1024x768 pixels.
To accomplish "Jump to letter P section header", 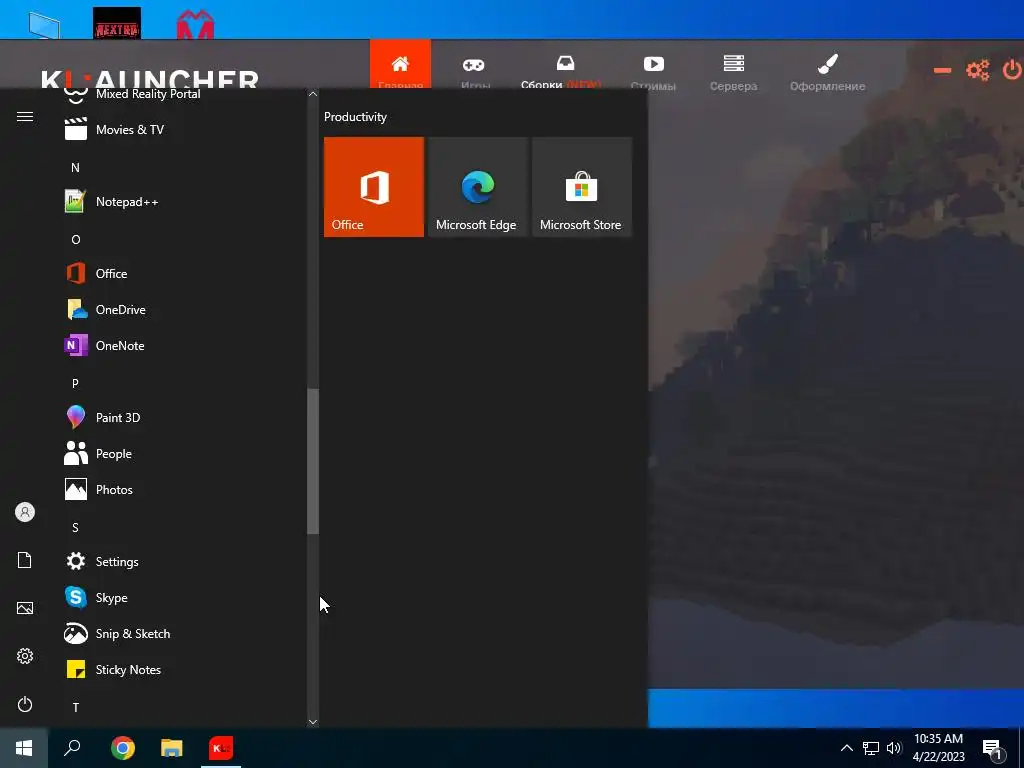I will pos(75,383).
